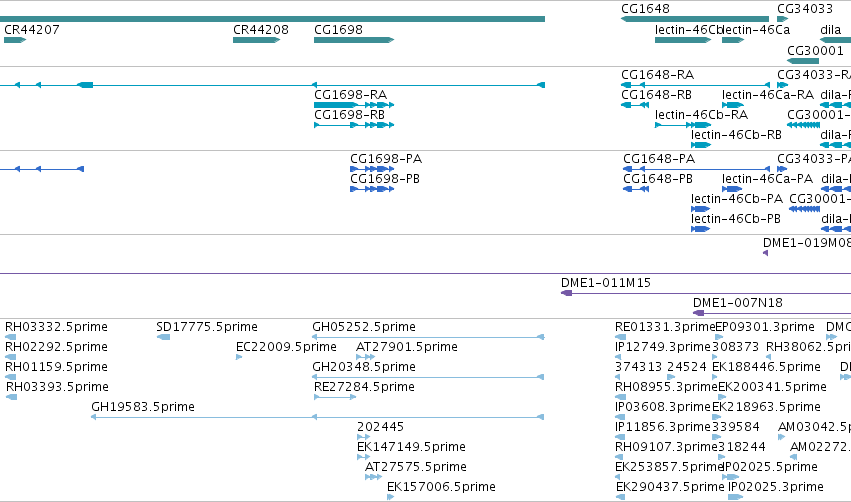Click the lectin-46Cb-RA transcript label
Viewport: 851px width, 502px height.
[701, 115]
